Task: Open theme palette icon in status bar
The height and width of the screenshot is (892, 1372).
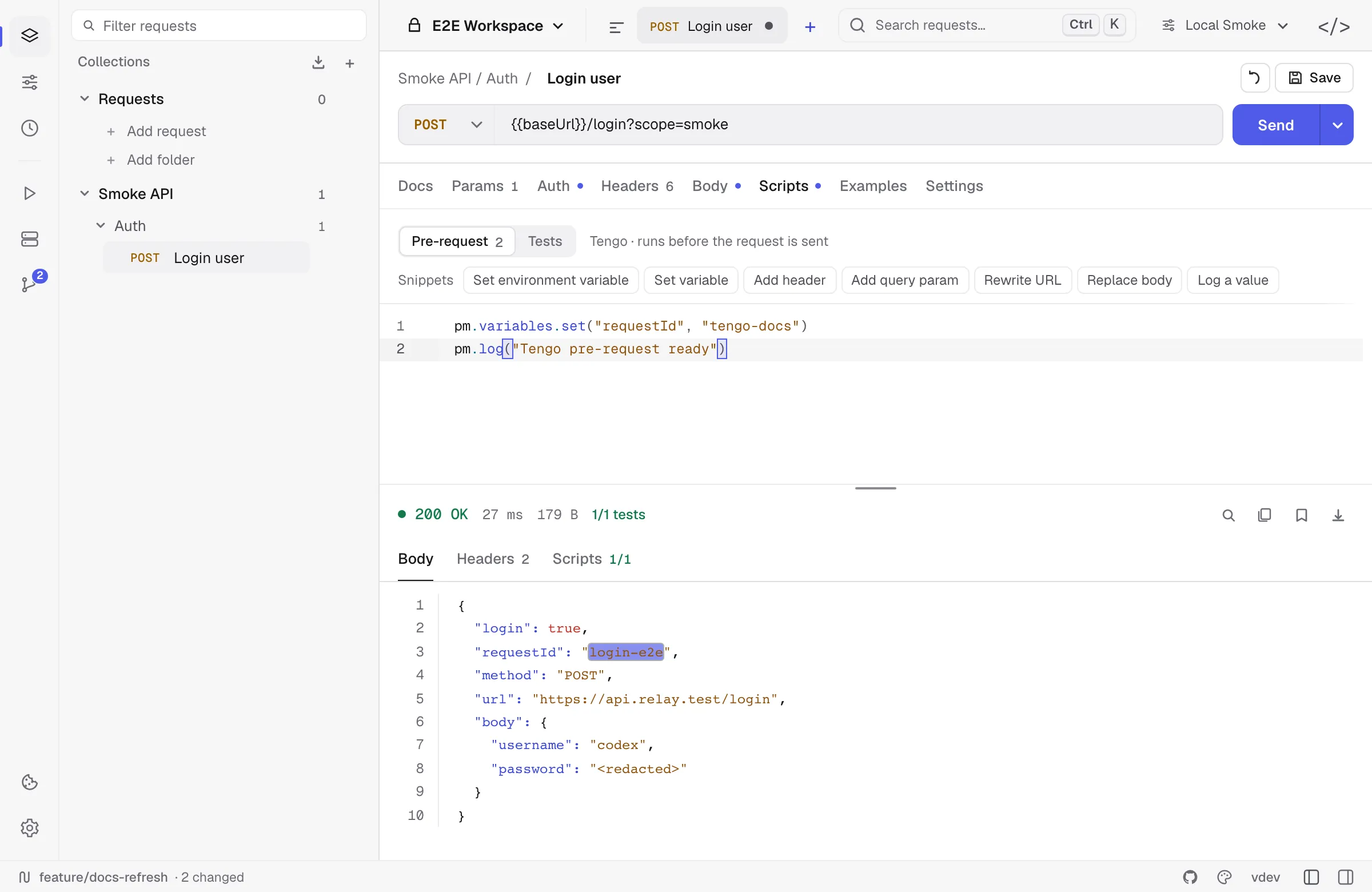Action: 1225,877
